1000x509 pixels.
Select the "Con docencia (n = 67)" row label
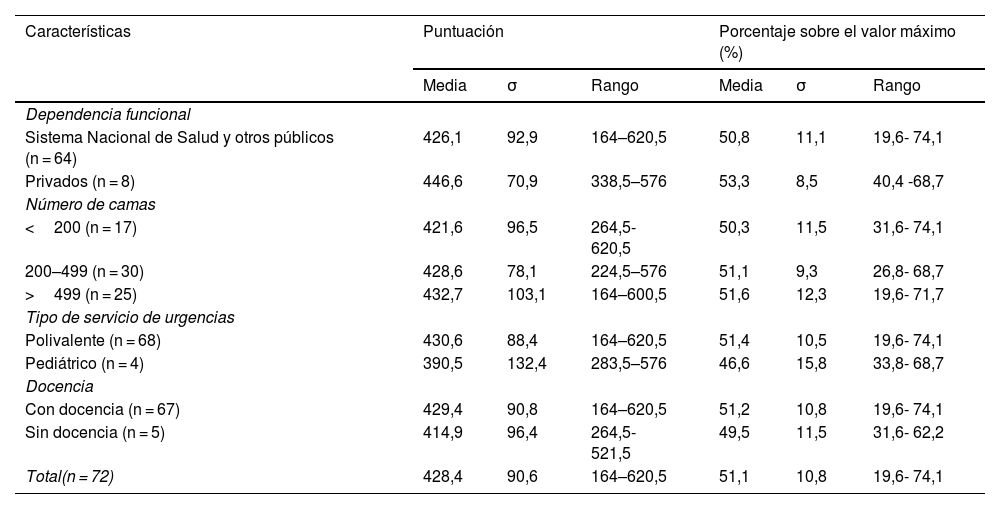[102, 410]
